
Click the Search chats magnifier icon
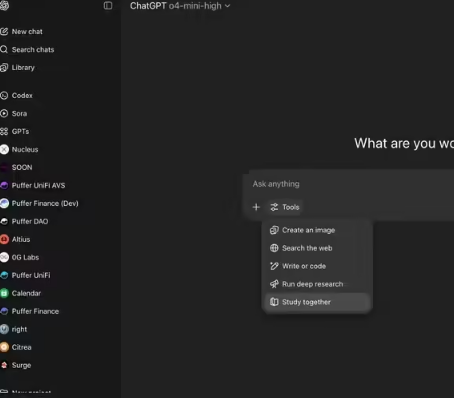(x=4, y=50)
